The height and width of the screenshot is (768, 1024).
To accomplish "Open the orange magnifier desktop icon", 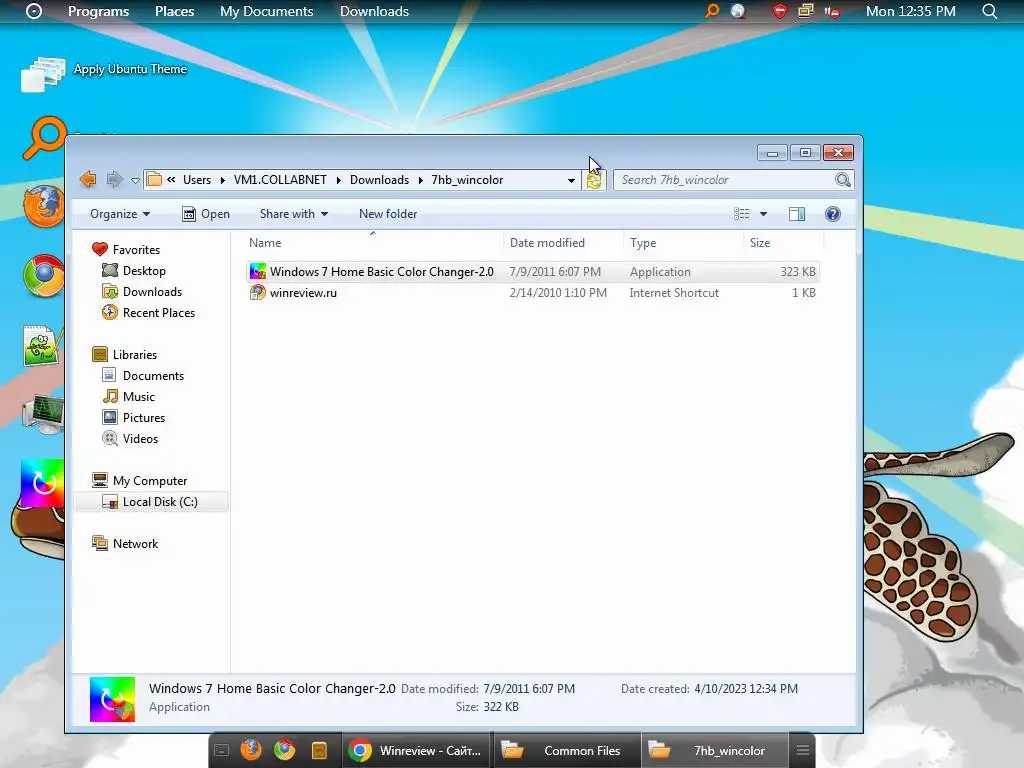I will [44, 137].
